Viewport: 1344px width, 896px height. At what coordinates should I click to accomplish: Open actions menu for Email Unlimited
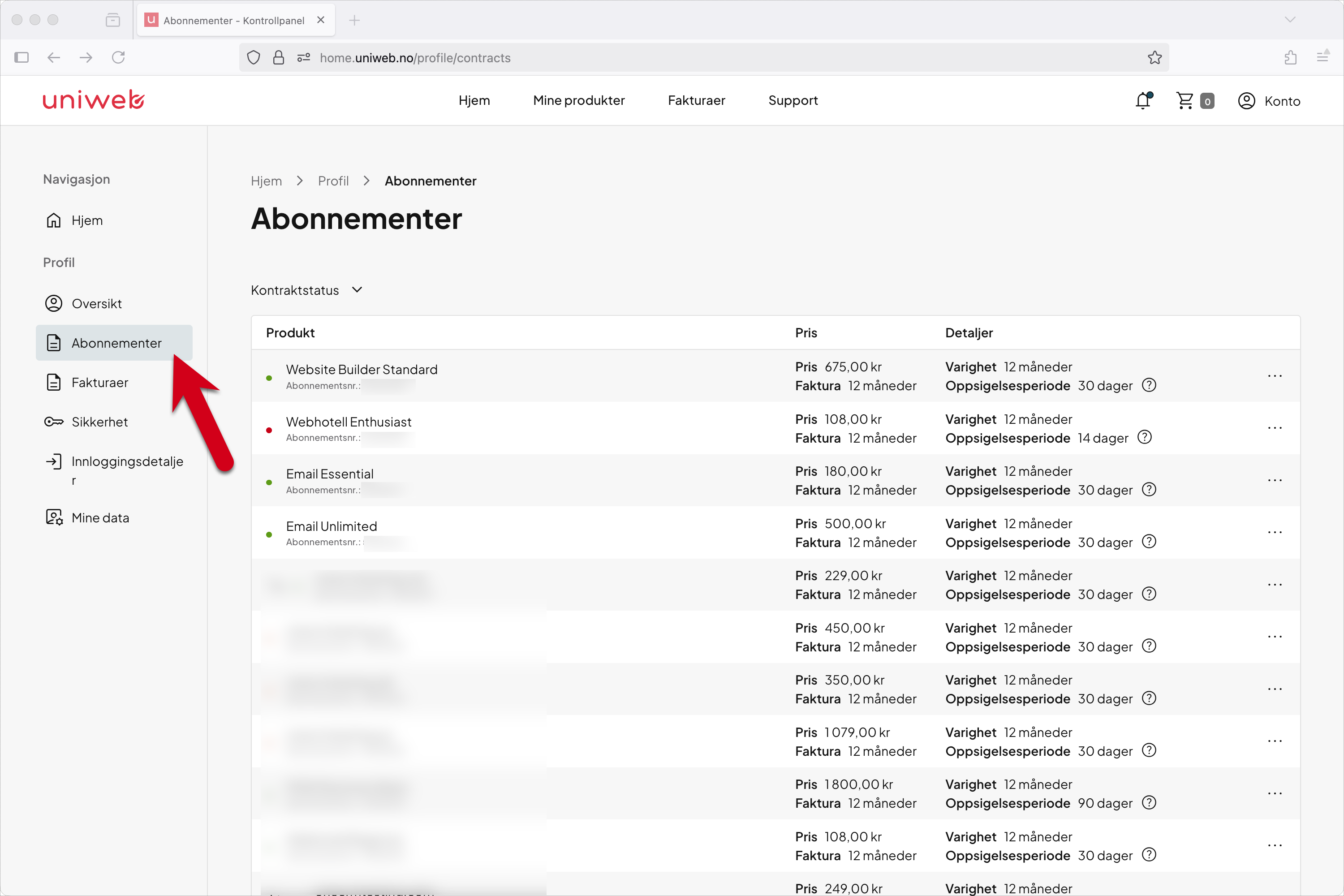click(1274, 533)
